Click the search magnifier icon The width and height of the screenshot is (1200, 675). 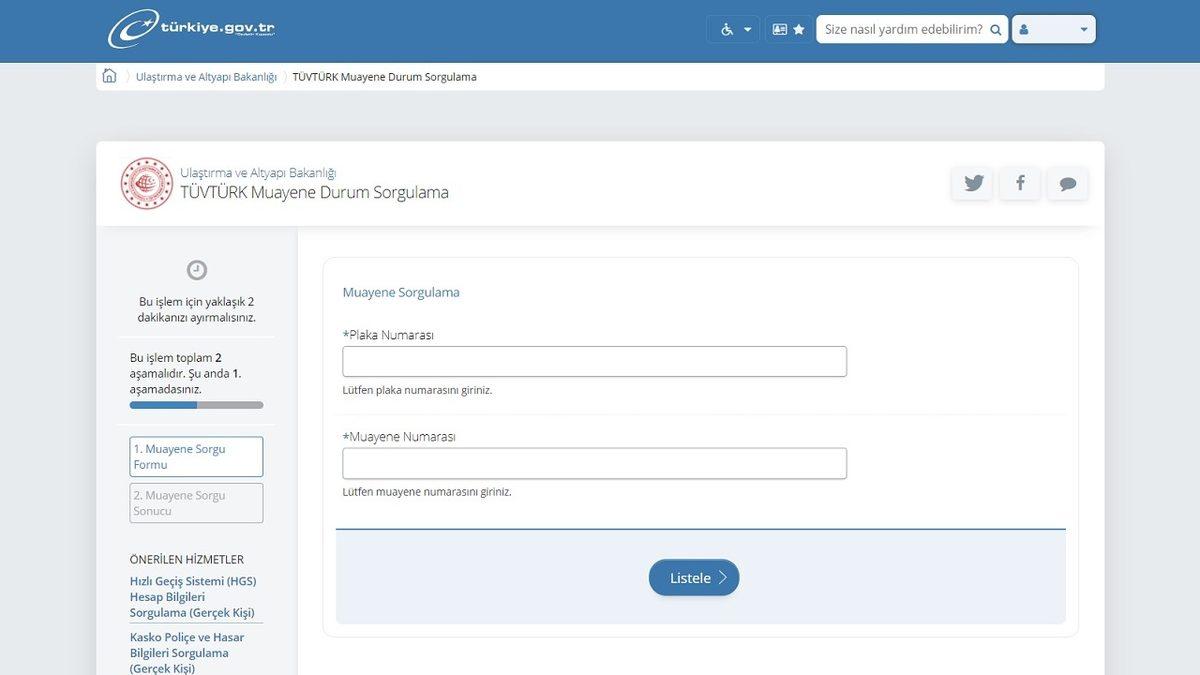click(x=995, y=30)
